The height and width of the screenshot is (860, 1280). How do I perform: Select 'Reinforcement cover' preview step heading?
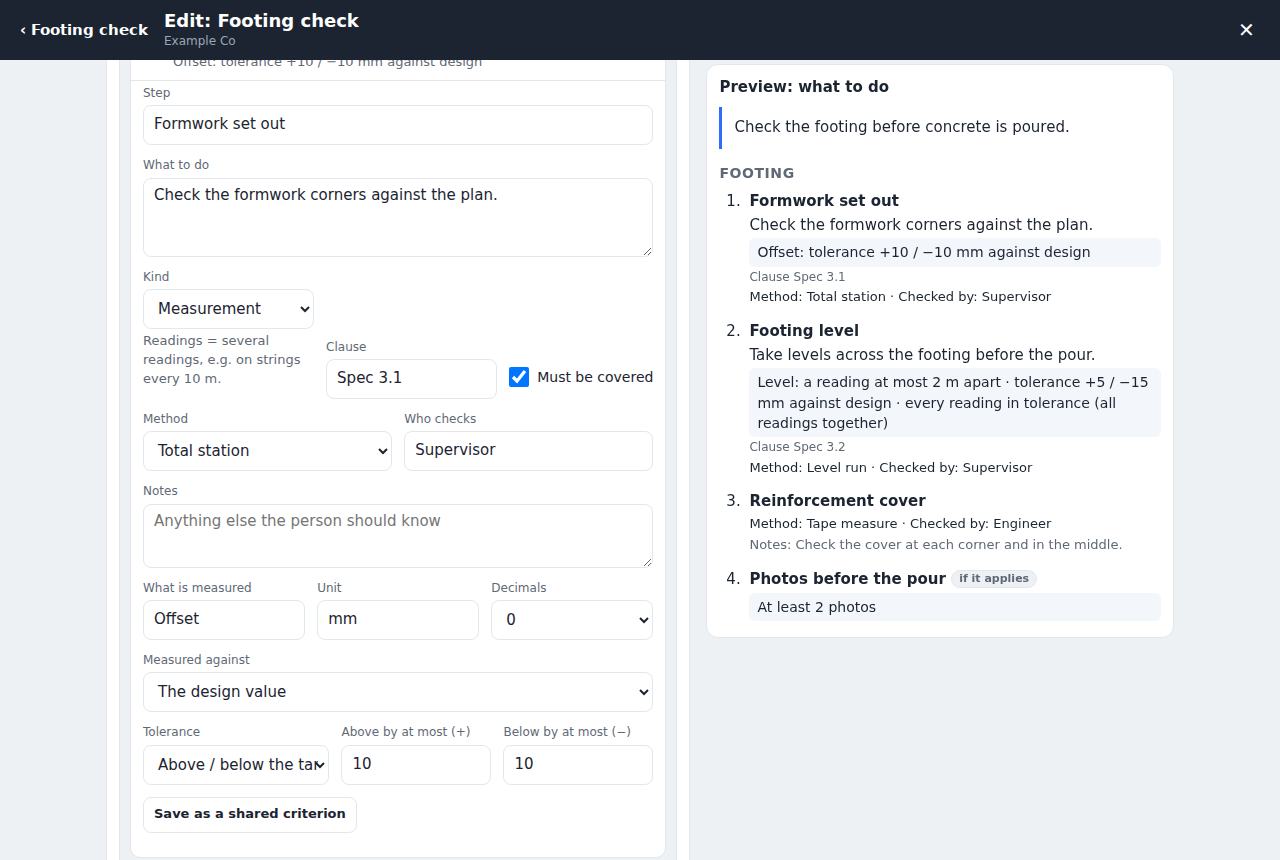pos(837,501)
